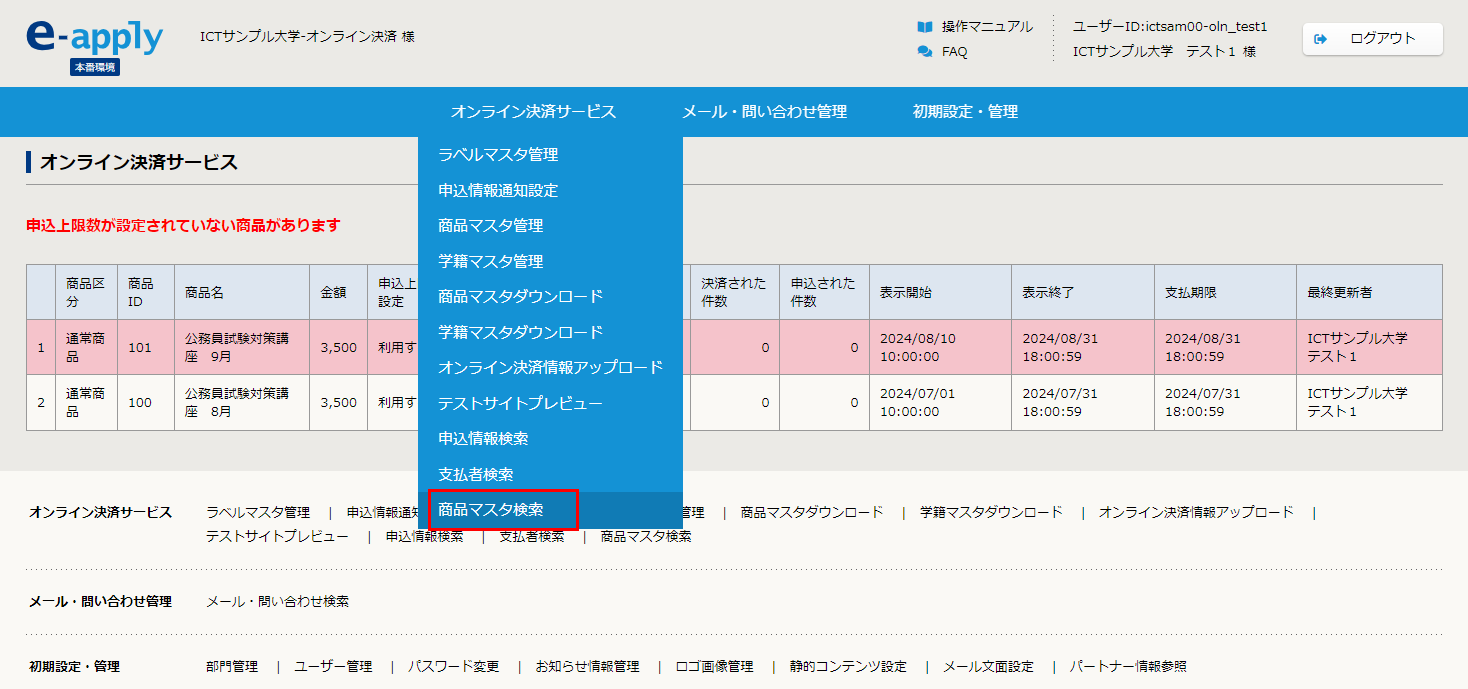Image resolution: width=1468 pixels, height=689 pixels.
Task: Click the ログアウト button
Action: pos(1372,39)
